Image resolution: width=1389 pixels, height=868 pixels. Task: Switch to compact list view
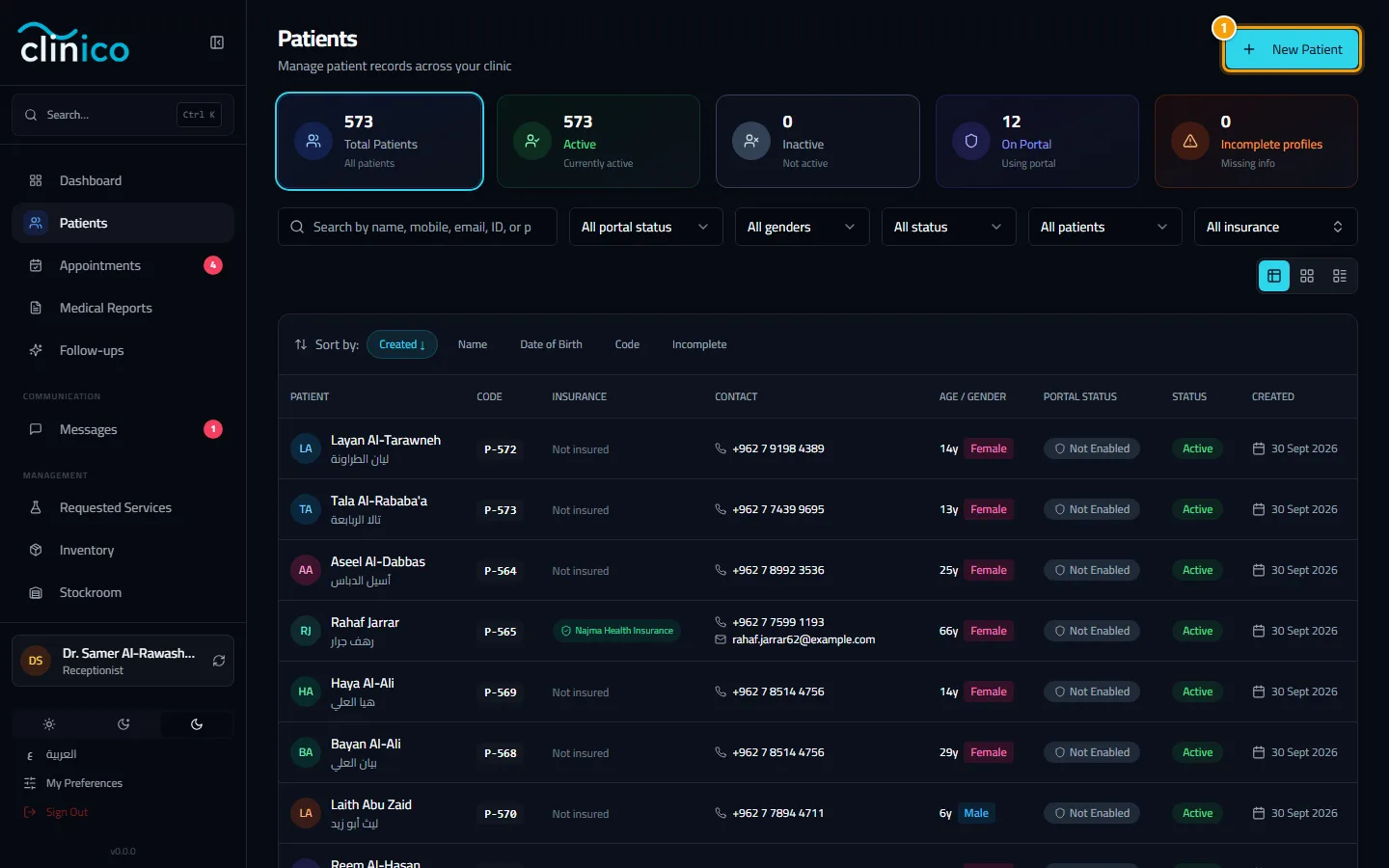click(x=1340, y=276)
